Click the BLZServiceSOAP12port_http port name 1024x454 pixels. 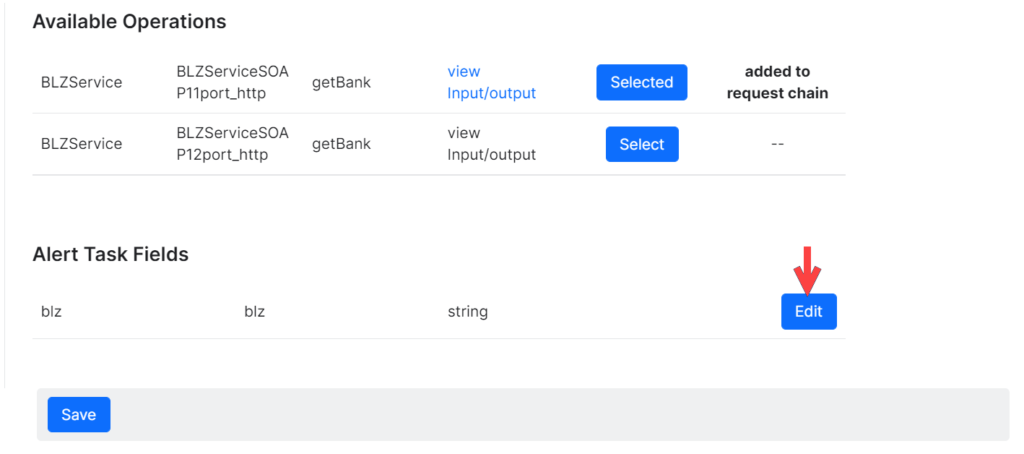(232, 143)
